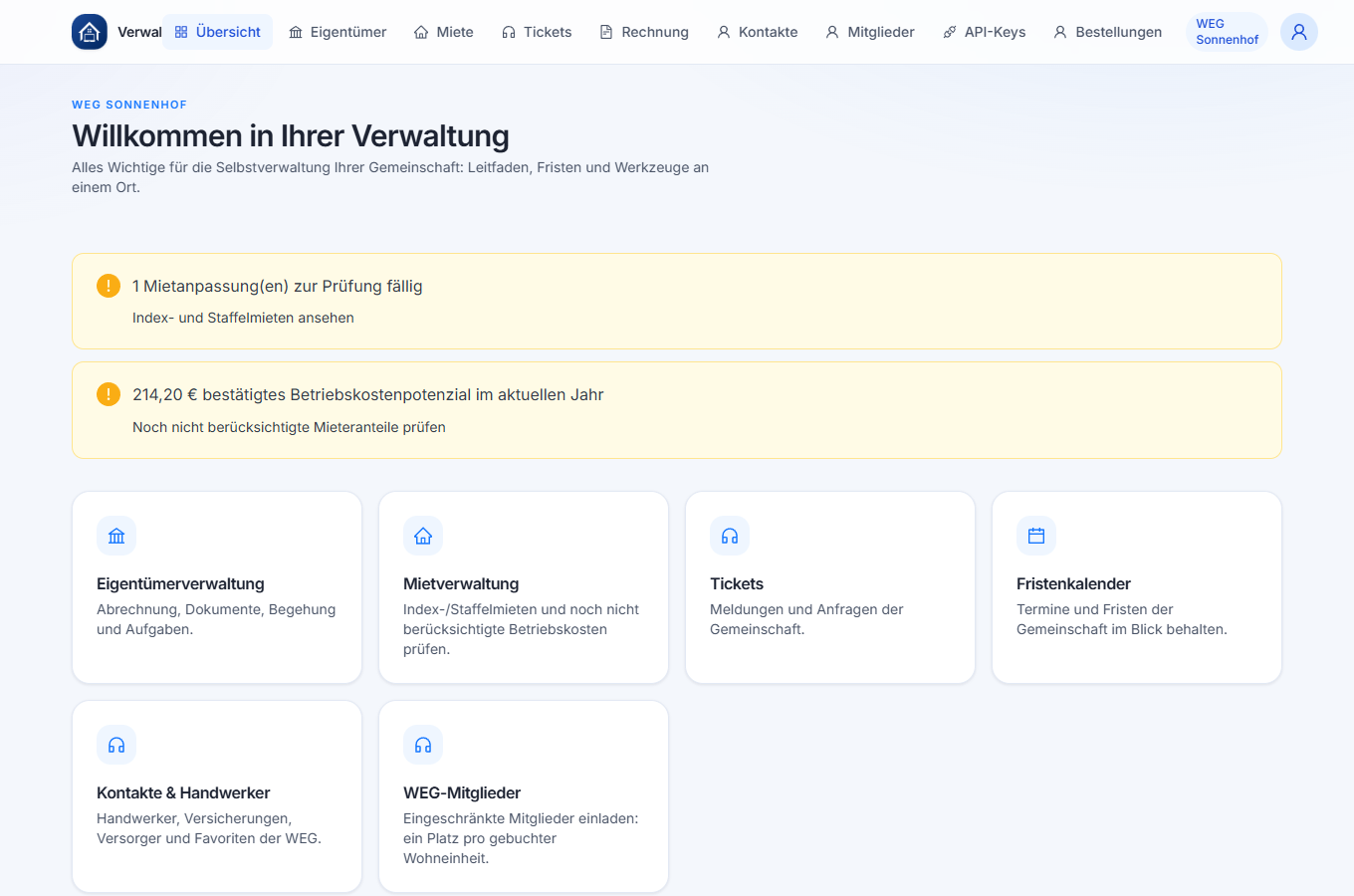Click the 'Termine und Fristen der Gemeinschaft' description
Viewport: 1354px width, 896px height.
point(1122,619)
